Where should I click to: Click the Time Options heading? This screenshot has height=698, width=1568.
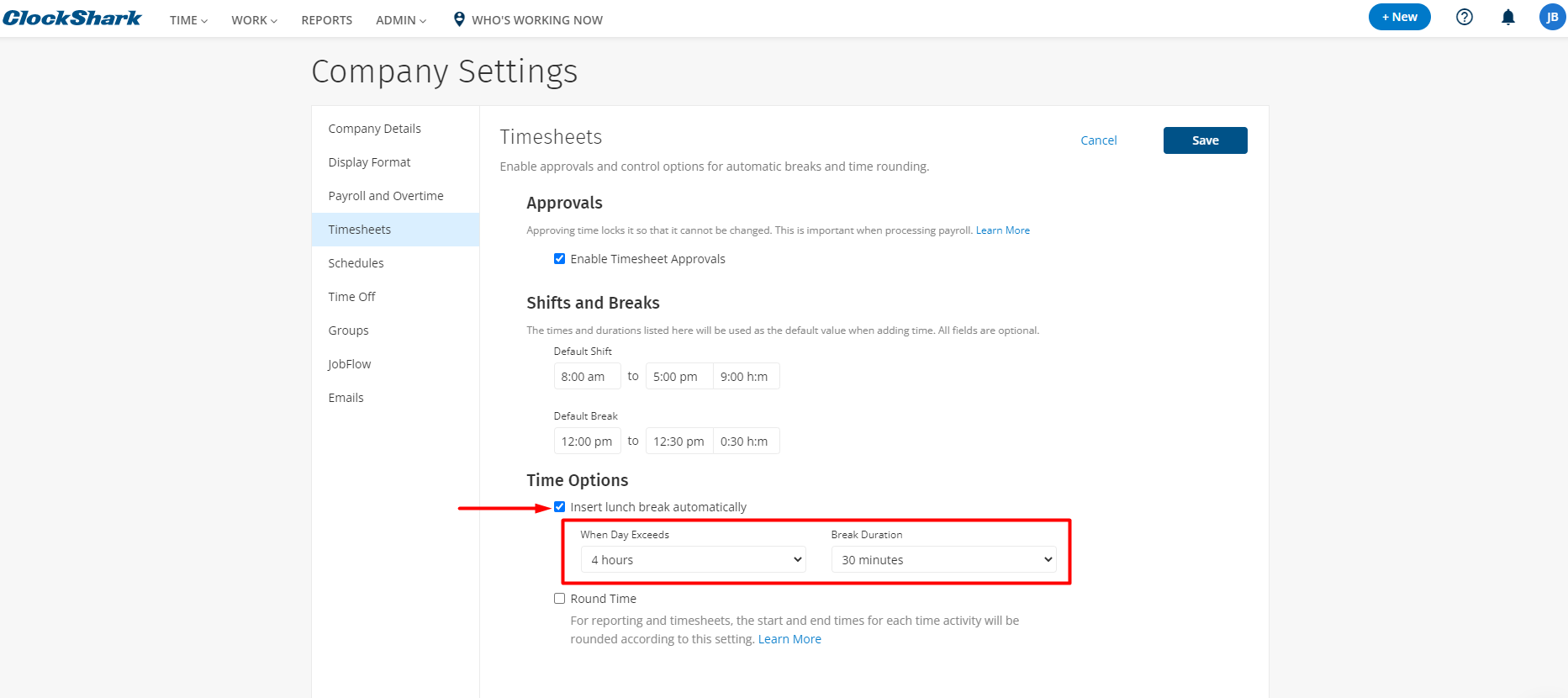pos(578,480)
